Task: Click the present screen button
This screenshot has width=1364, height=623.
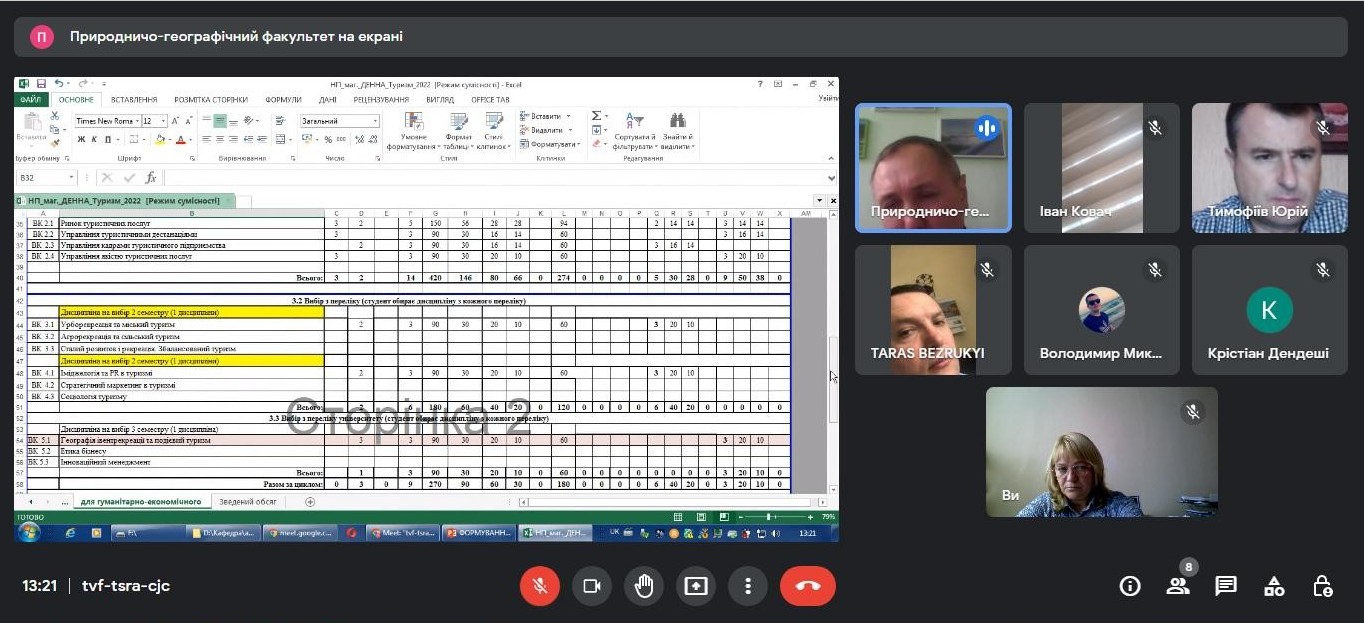Action: (696, 586)
